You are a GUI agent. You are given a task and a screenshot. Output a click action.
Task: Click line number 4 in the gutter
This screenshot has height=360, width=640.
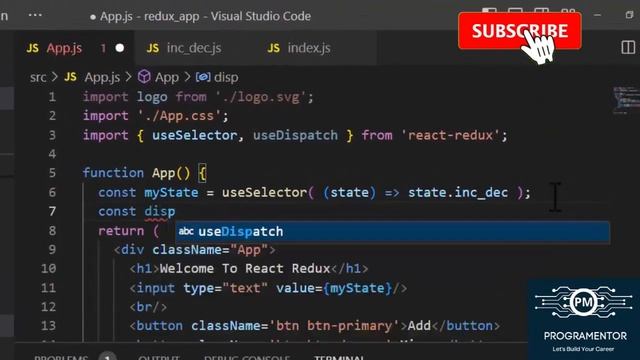pyautogui.click(x=52, y=154)
